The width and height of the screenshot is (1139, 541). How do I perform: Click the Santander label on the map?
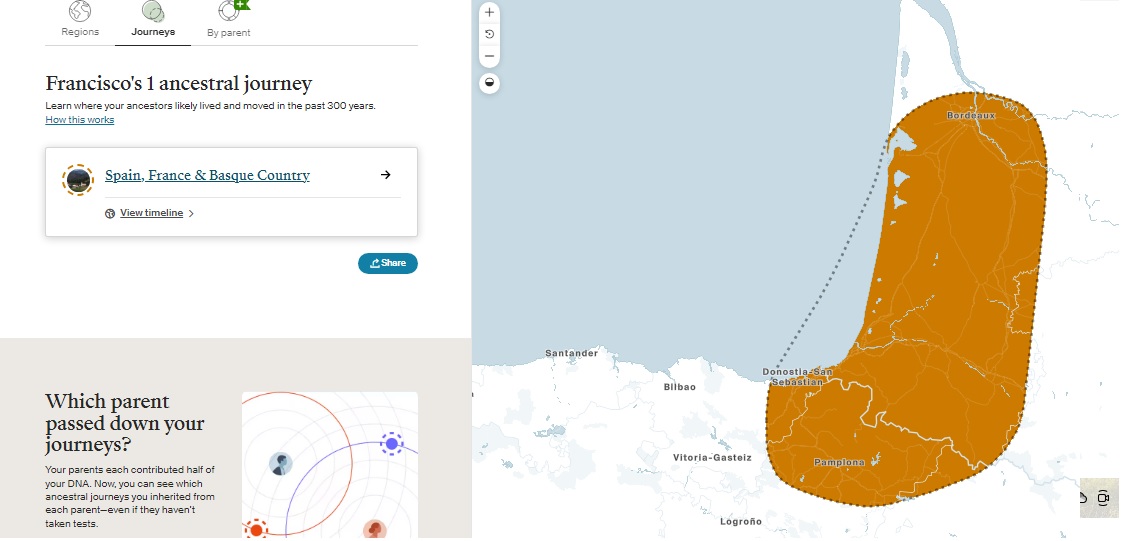pyautogui.click(x=572, y=354)
